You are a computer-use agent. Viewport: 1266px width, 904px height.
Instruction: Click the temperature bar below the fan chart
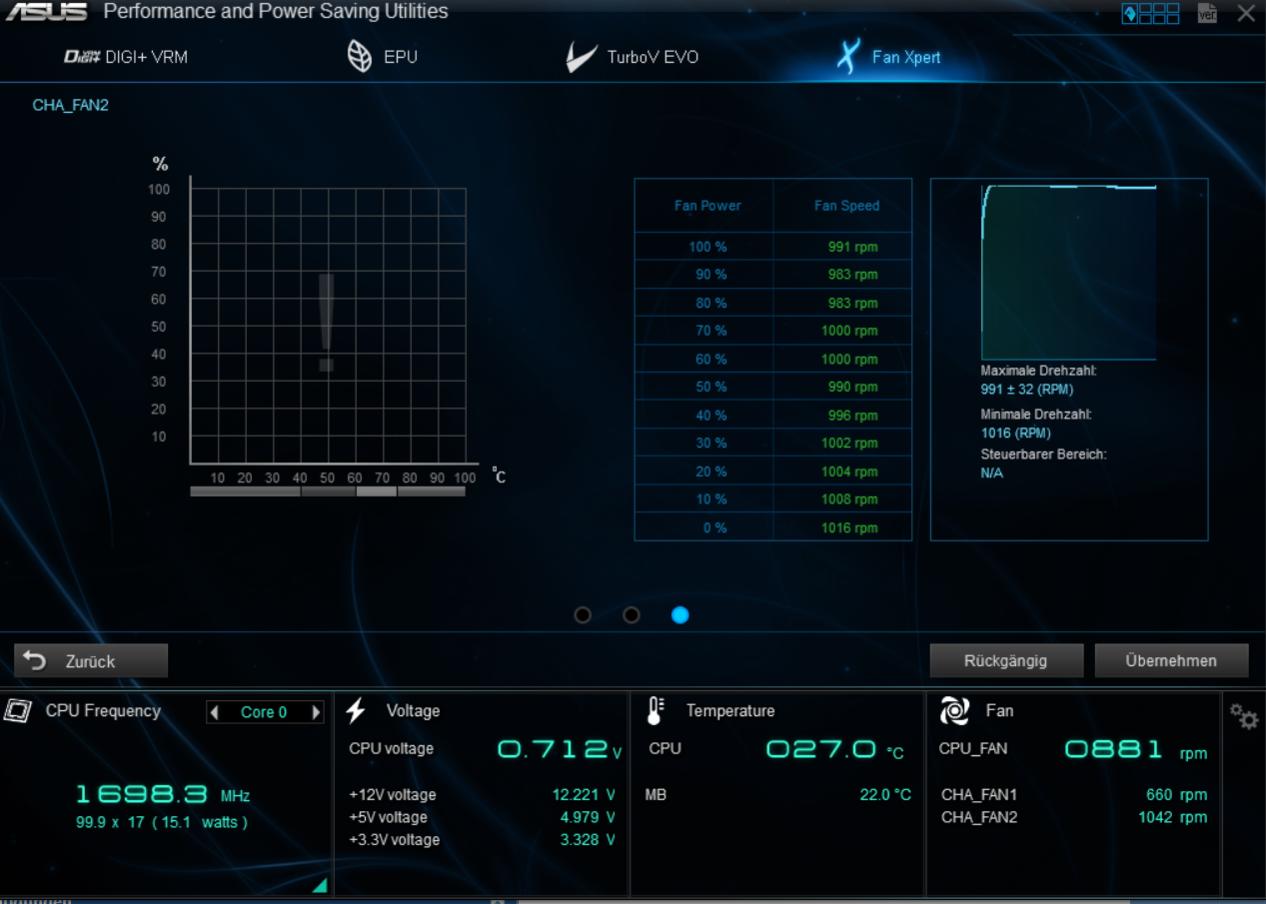pos(328,491)
